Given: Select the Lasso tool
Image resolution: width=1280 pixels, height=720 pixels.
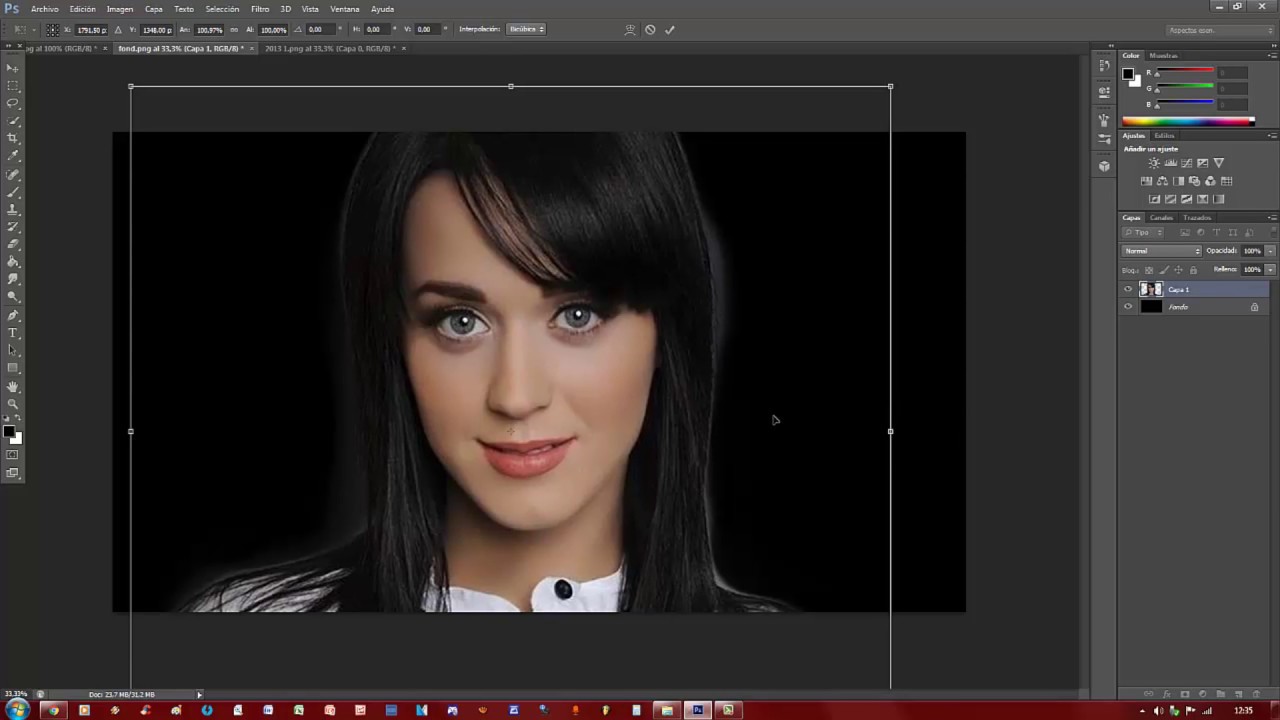Looking at the screenshot, I should pyautogui.click(x=13, y=103).
